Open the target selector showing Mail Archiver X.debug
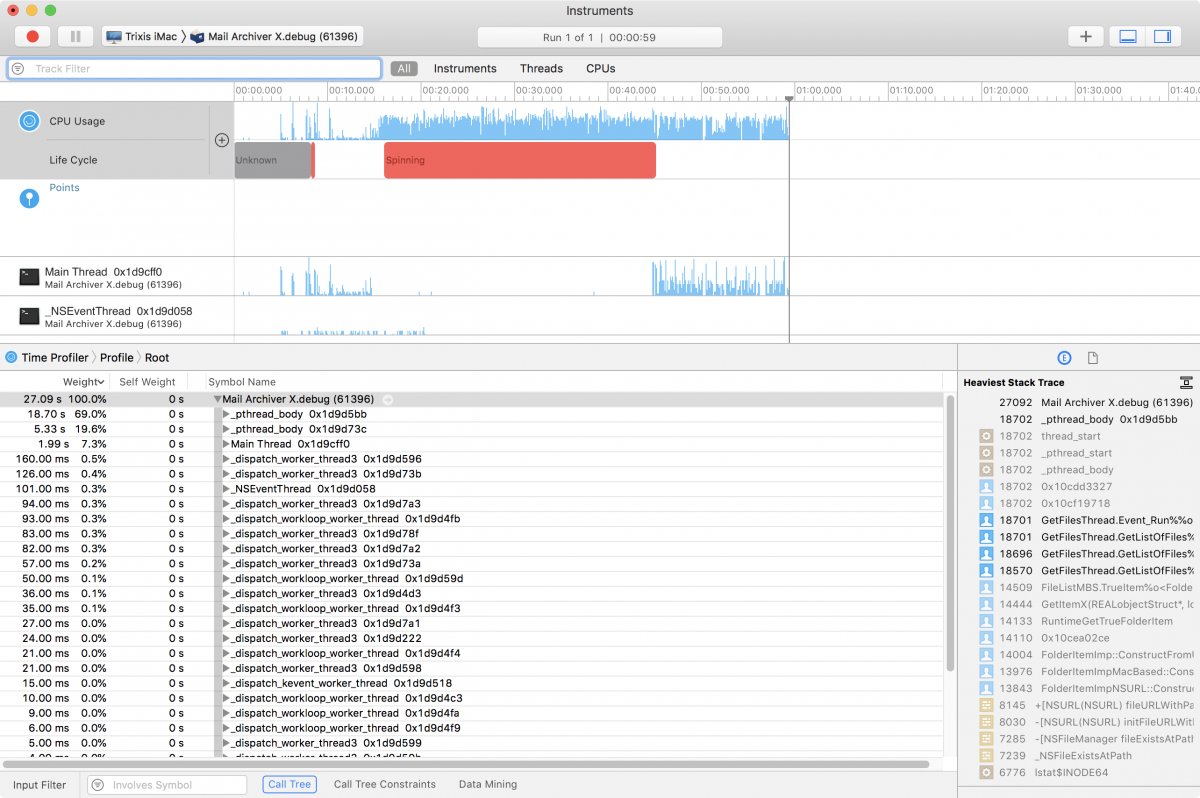Image resolution: width=1200 pixels, height=798 pixels. pos(233,37)
